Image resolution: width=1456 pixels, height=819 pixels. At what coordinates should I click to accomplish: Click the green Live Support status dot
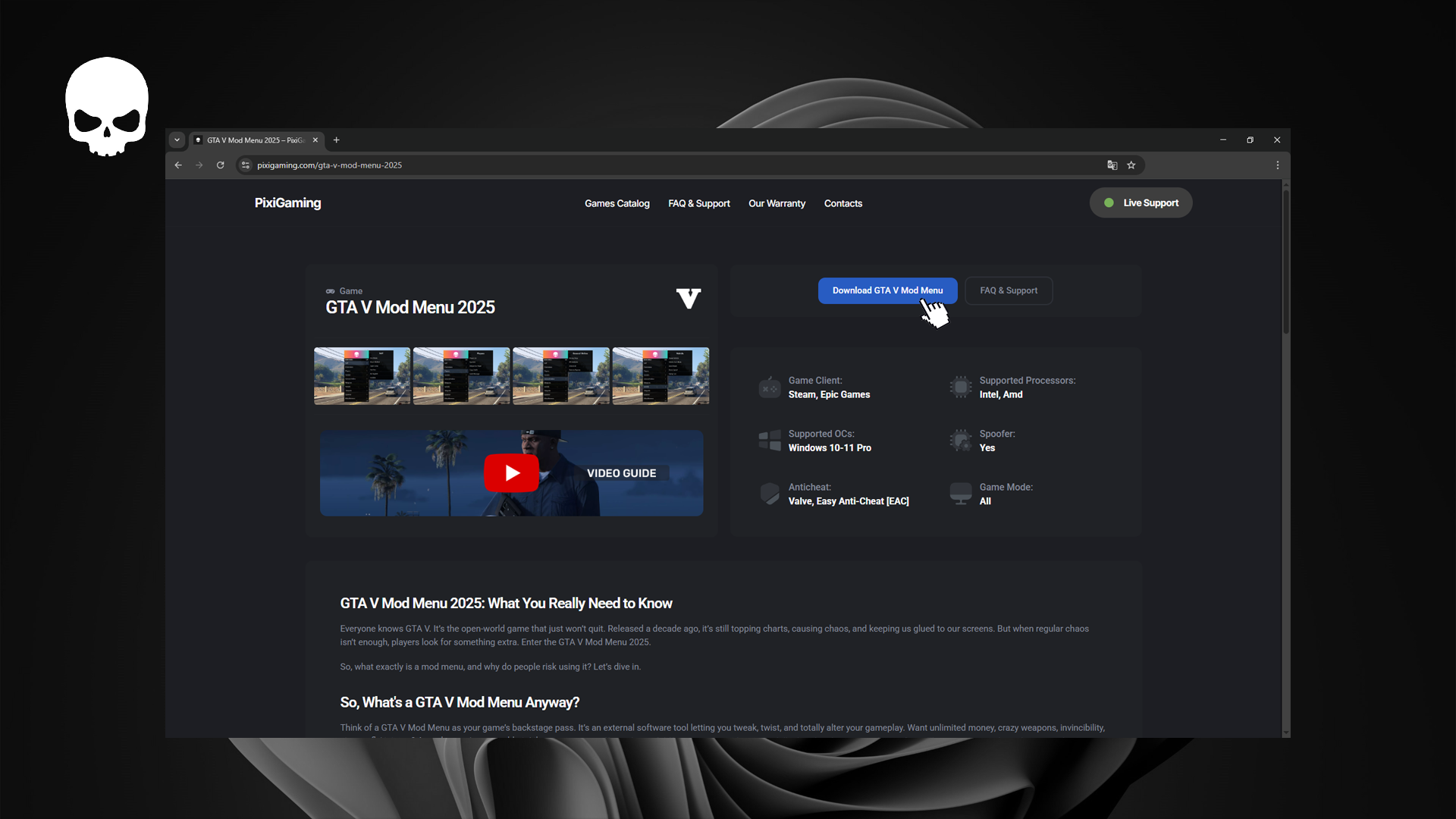tap(1109, 203)
